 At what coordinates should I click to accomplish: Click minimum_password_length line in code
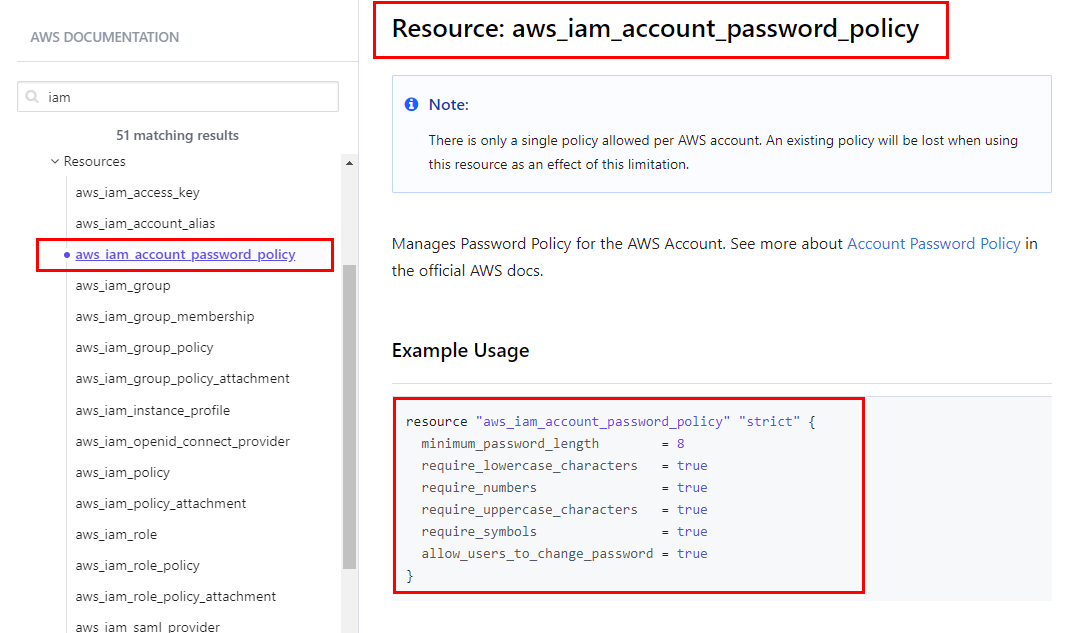pyautogui.click(x=552, y=443)
